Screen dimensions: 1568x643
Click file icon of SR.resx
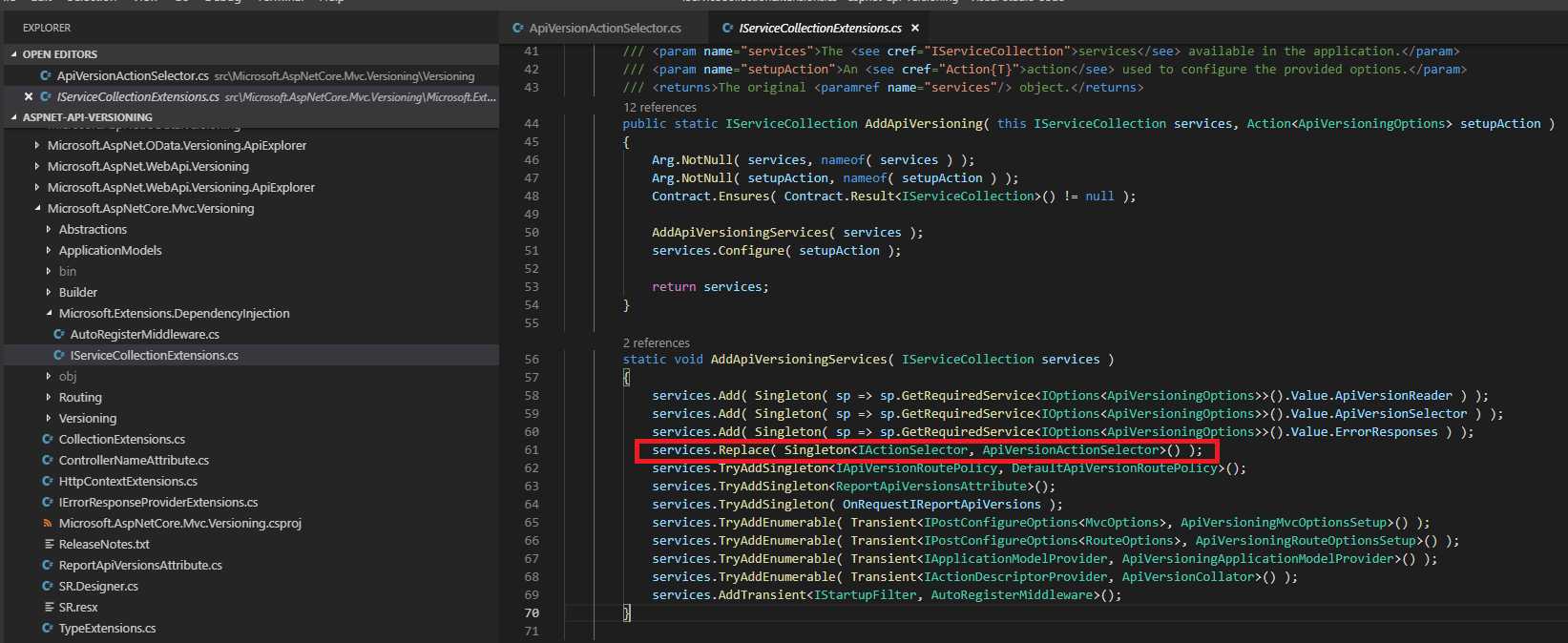[48, 607]
